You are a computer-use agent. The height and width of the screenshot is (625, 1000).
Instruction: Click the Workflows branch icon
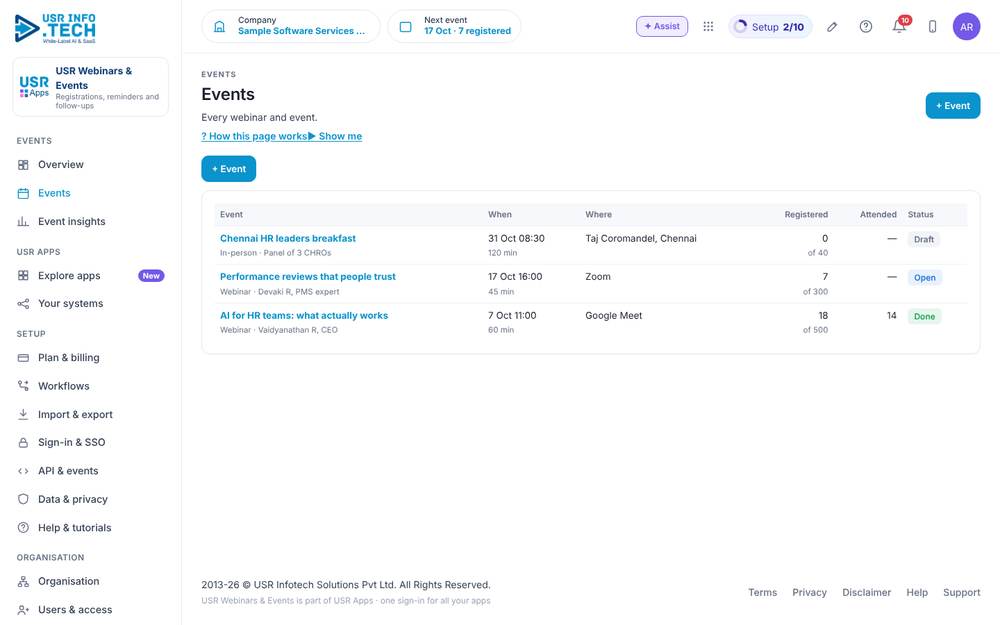[23, 386]
